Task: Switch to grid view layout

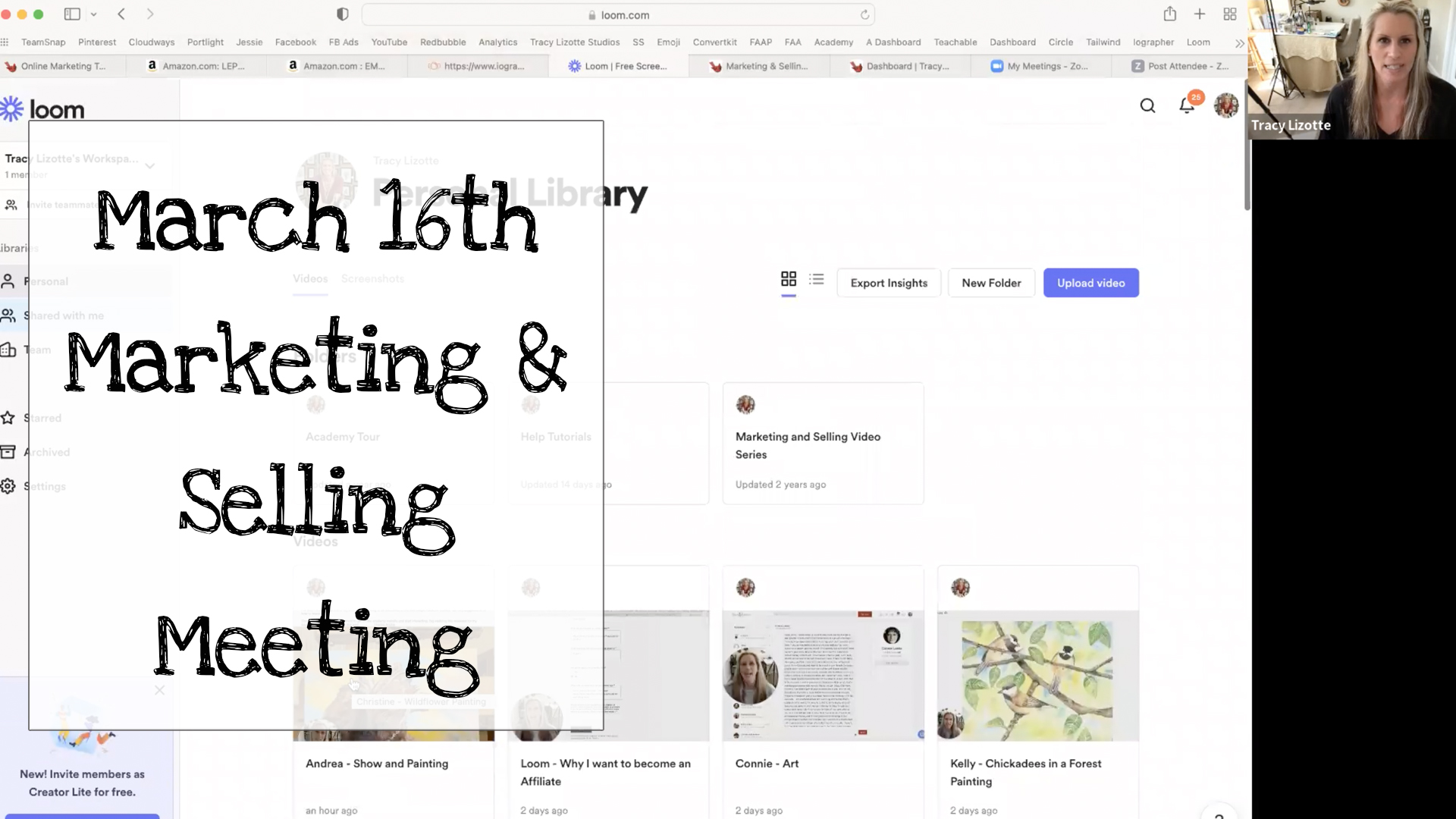Action: (789, 279)
